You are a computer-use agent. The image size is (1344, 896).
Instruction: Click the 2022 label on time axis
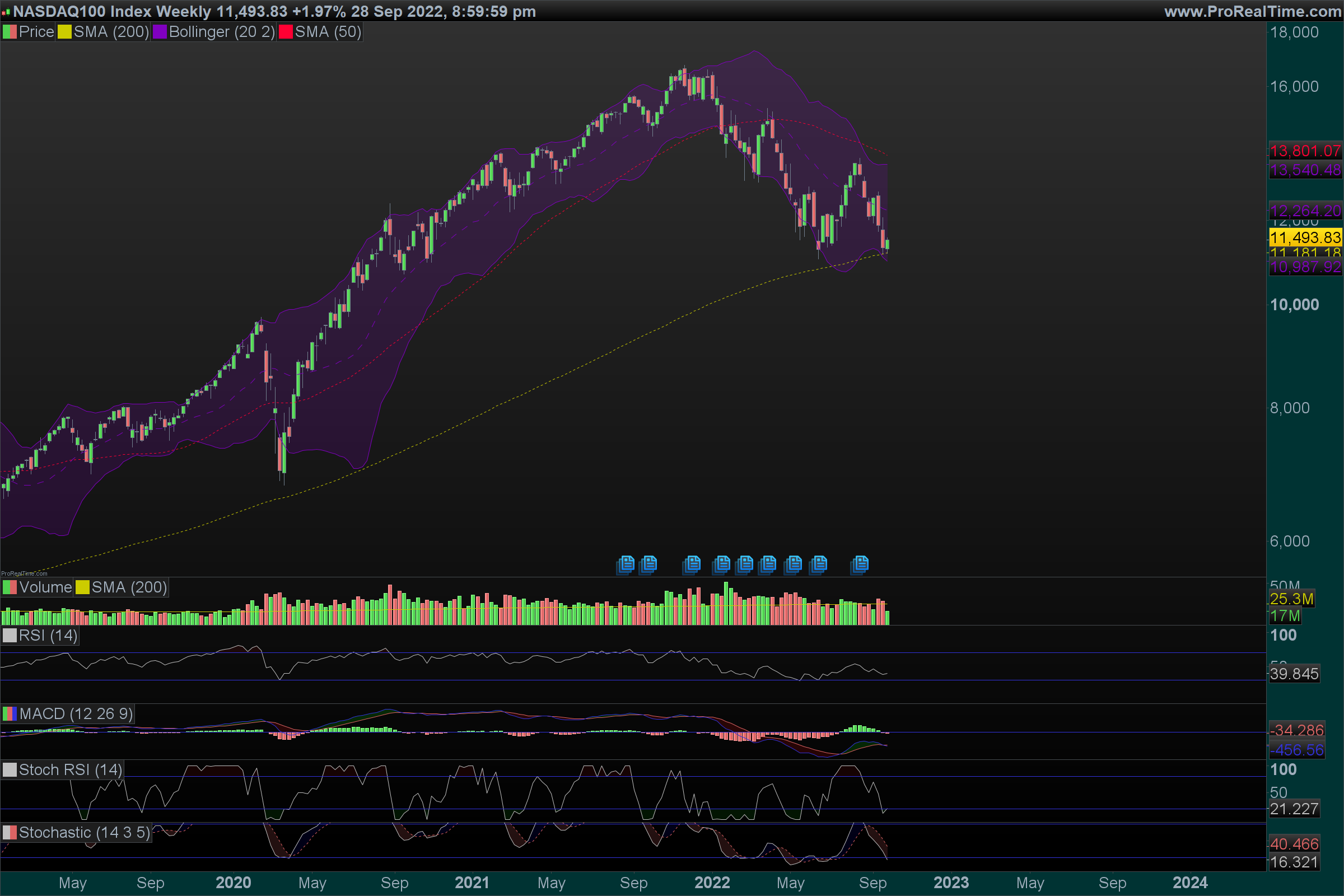(711, 883)
